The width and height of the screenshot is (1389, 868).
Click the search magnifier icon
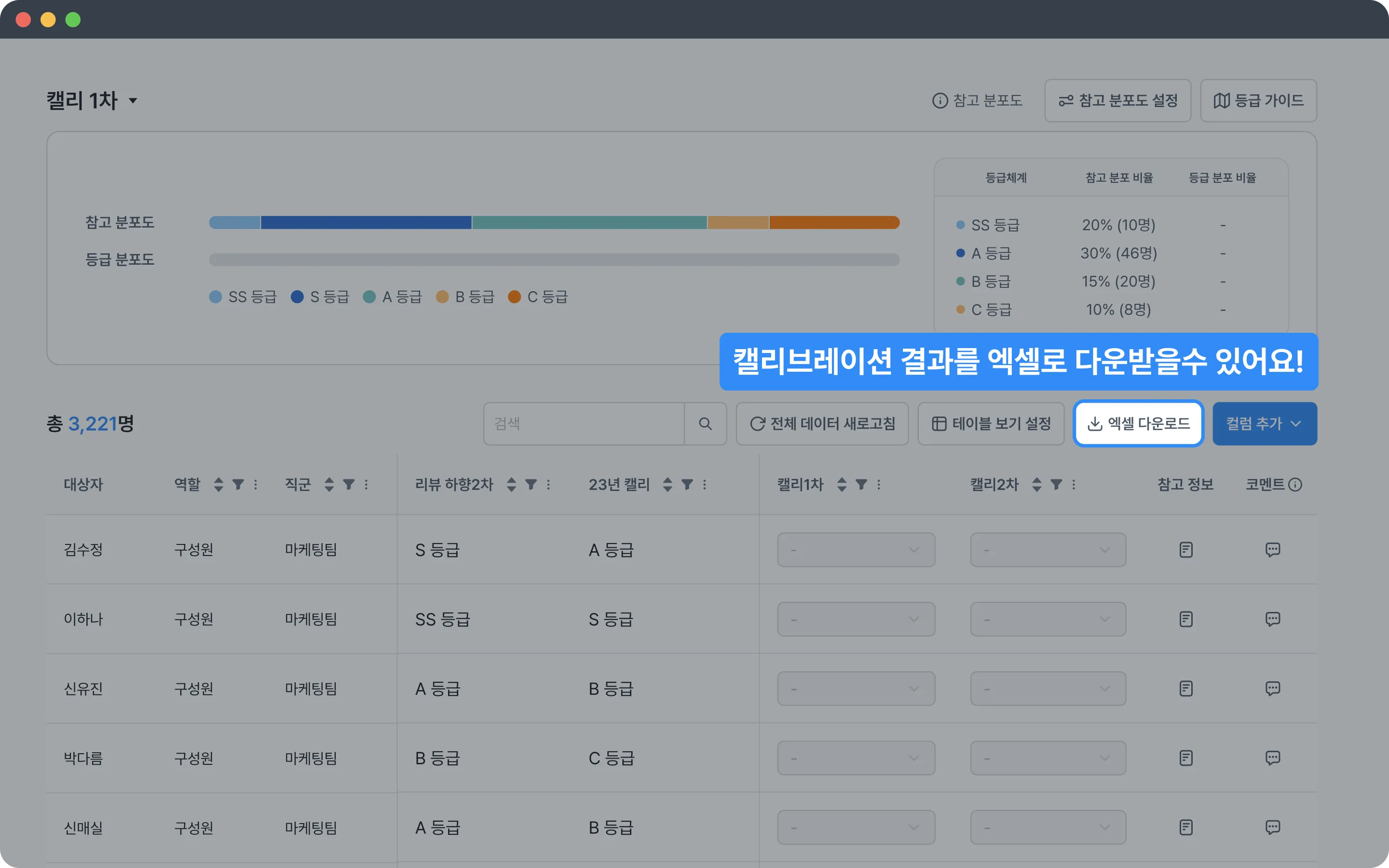pyautogui.click(x=706, y=424)
